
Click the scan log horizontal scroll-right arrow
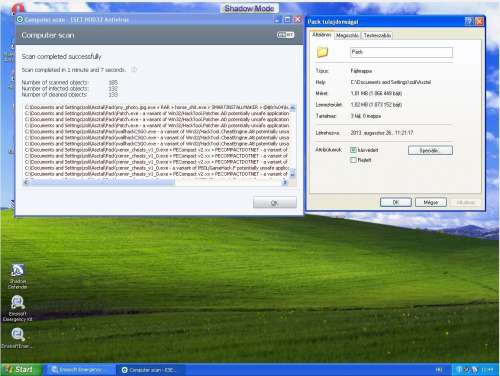[285, 182]
